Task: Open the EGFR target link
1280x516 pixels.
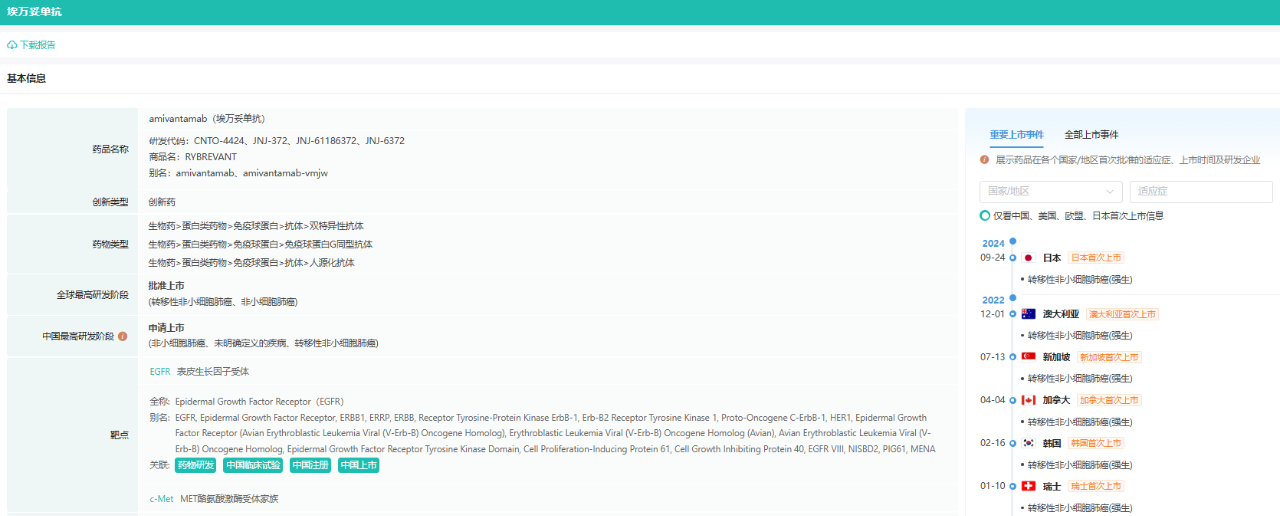Action: click(160, 371)
